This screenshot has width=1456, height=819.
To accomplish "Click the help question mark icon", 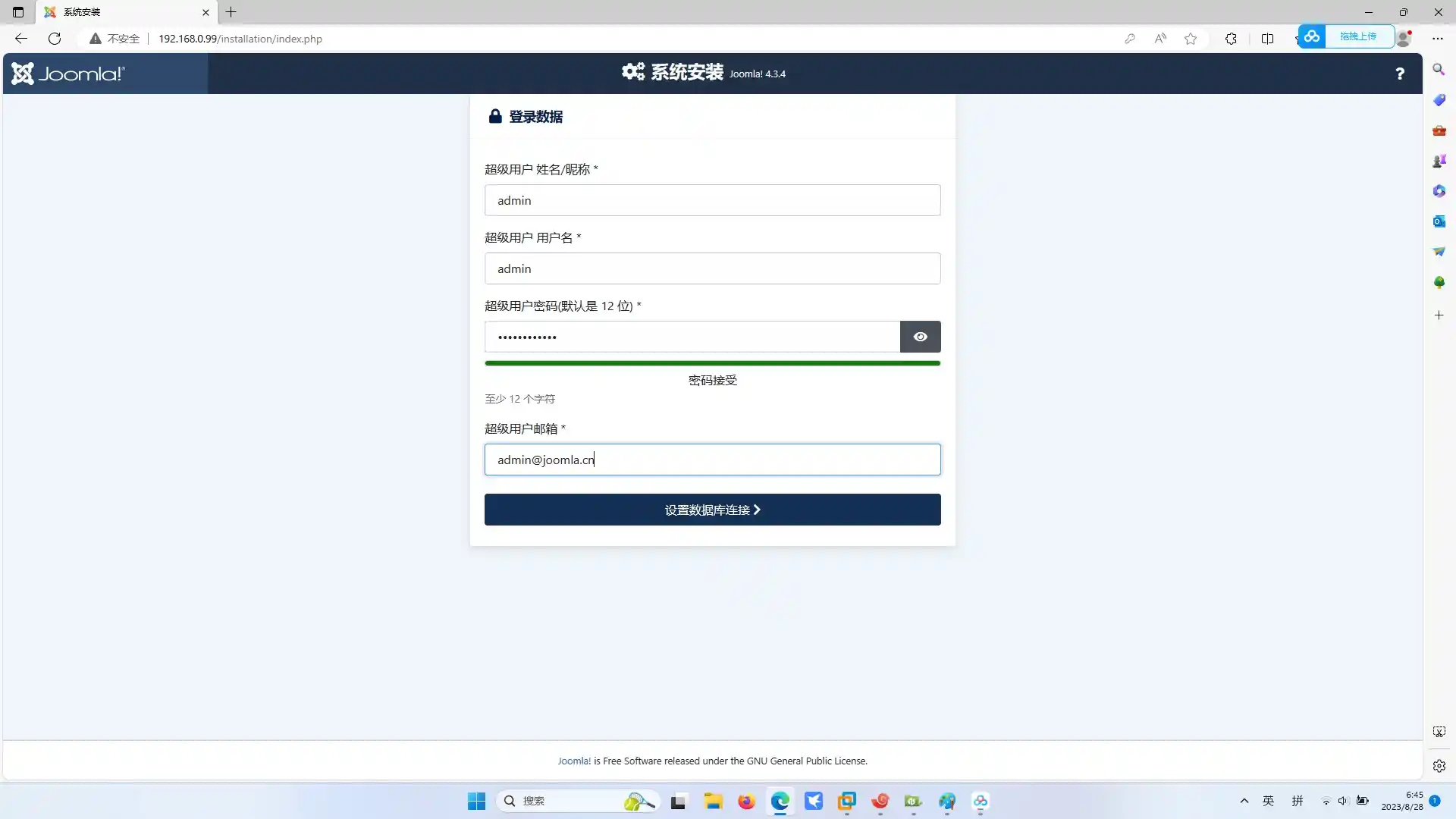I will point(1399,74).
